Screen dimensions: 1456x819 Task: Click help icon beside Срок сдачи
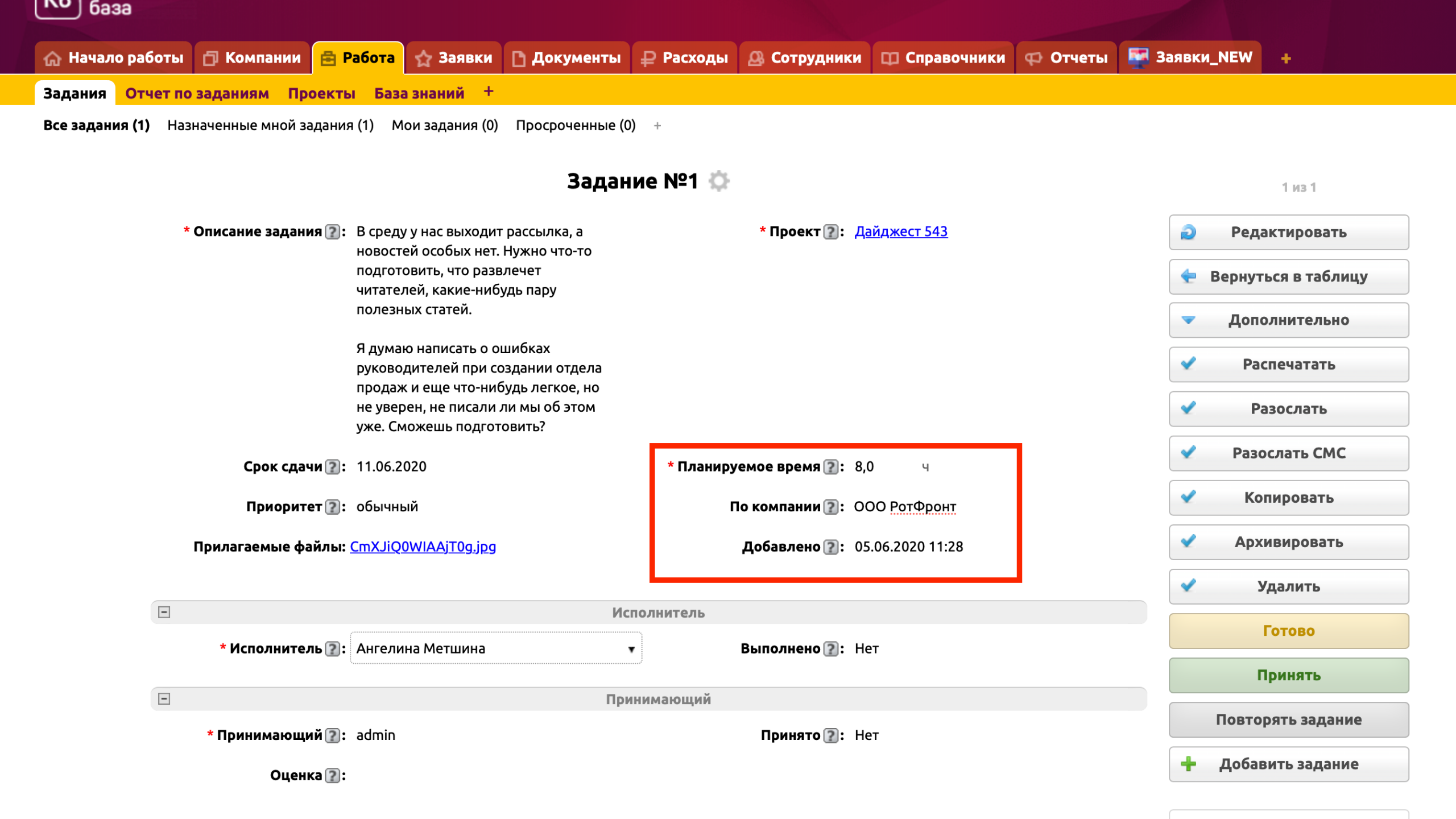click(332, 467)
